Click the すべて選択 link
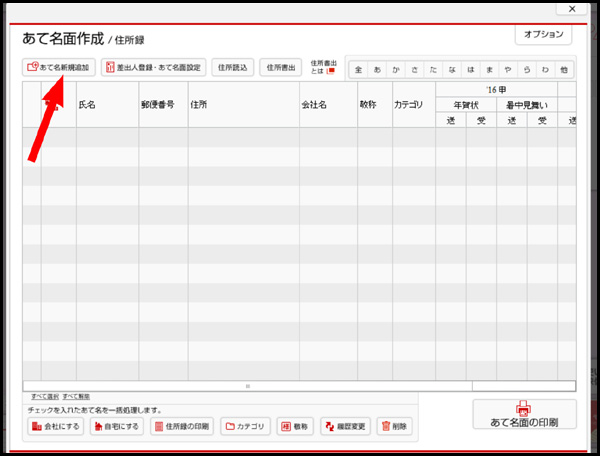The width and height of the screenshot is (600, 456). (45, 397)
